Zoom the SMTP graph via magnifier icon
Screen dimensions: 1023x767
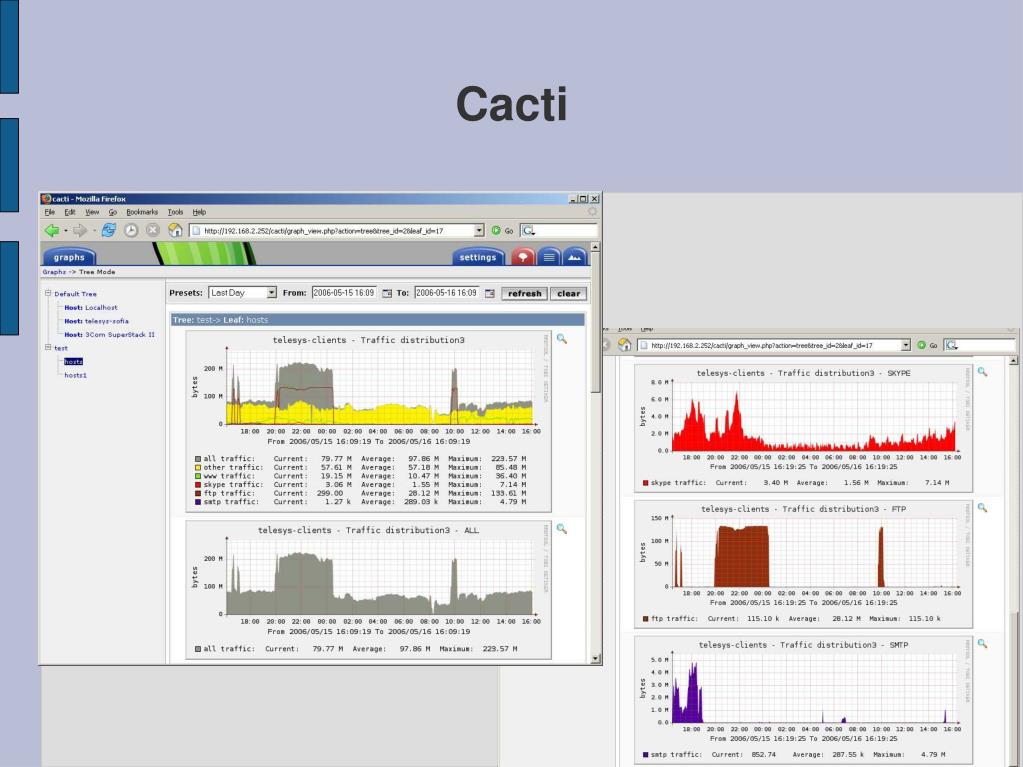(983, 644)
